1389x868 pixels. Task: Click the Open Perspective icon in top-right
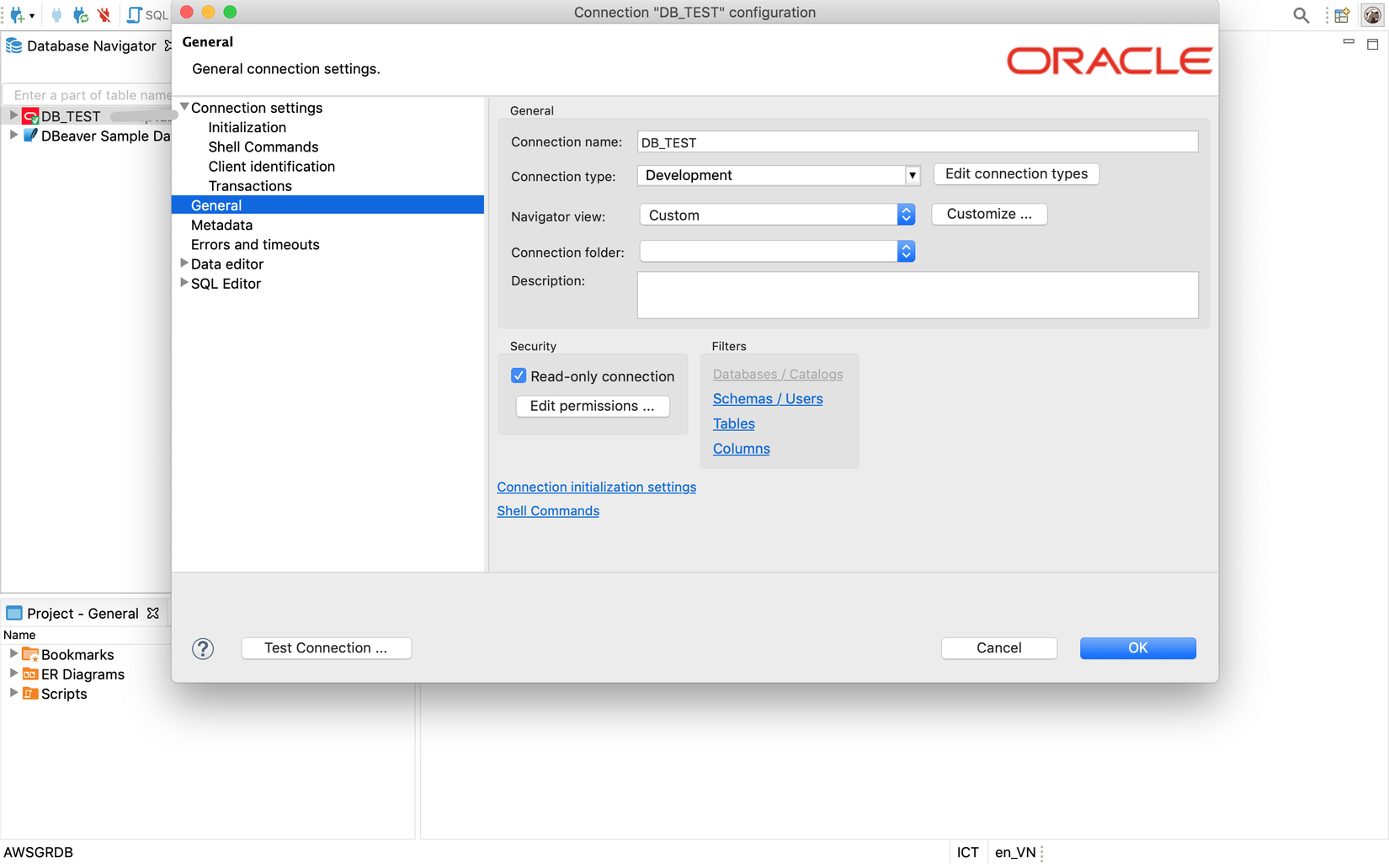pyautogui.click(x=1343, y=15)
